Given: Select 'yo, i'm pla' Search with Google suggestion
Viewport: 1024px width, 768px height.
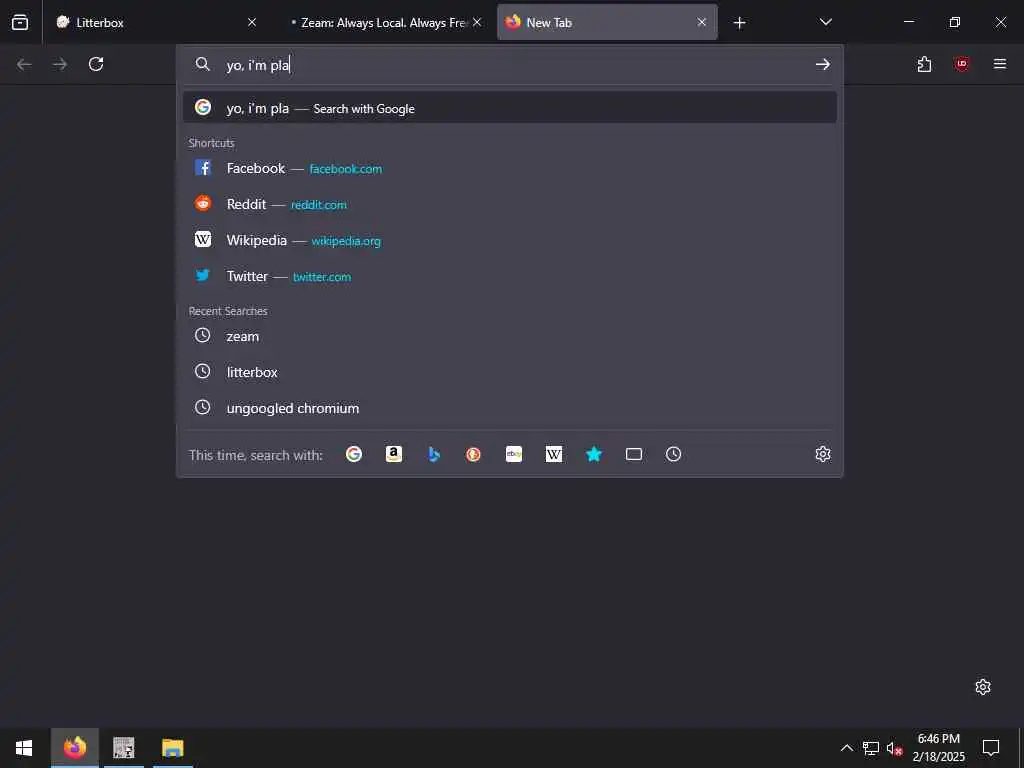Looking at the screenshot, I should (510, 108).
